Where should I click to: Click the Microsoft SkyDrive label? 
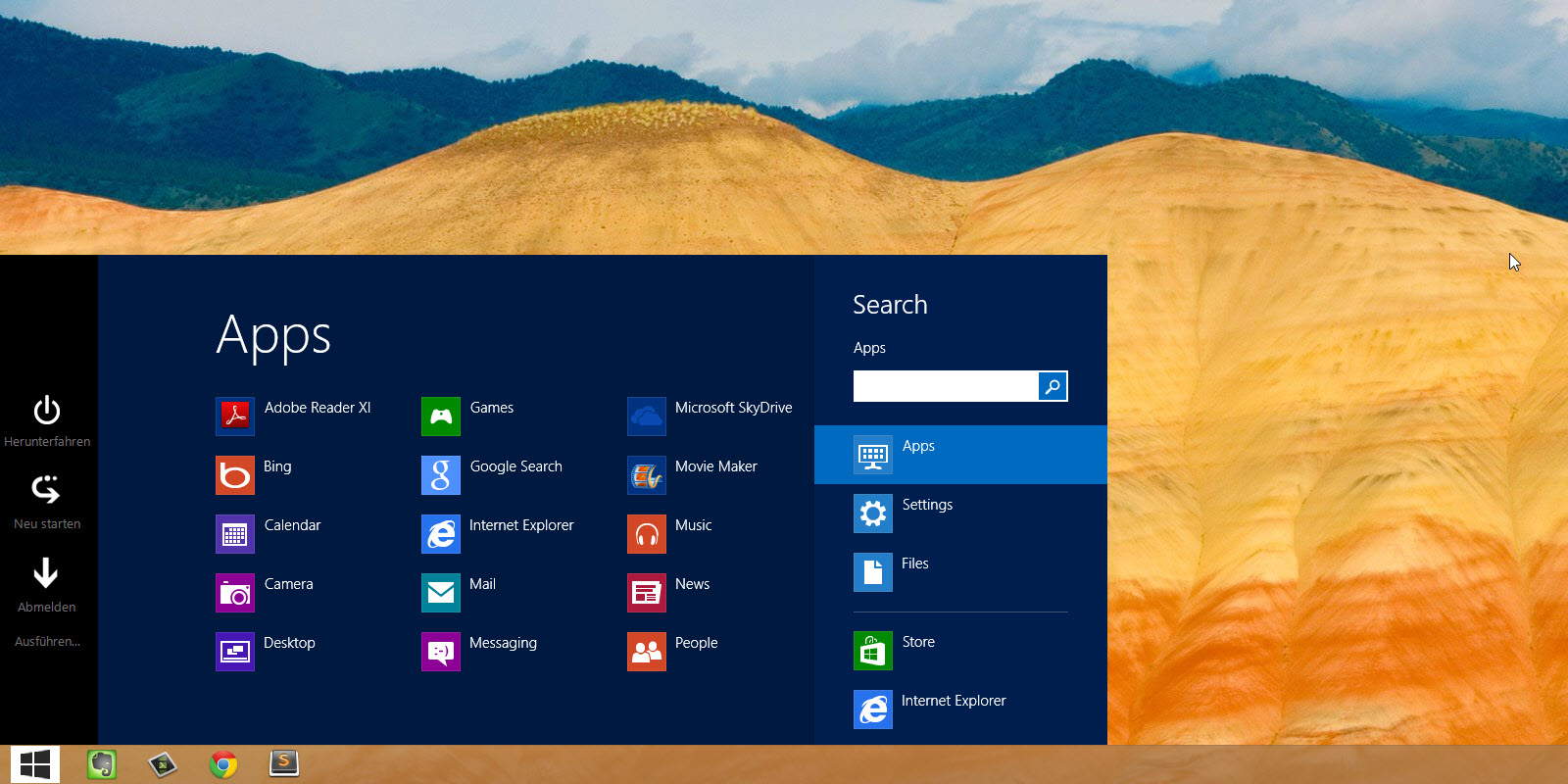(x=733, y=408)
